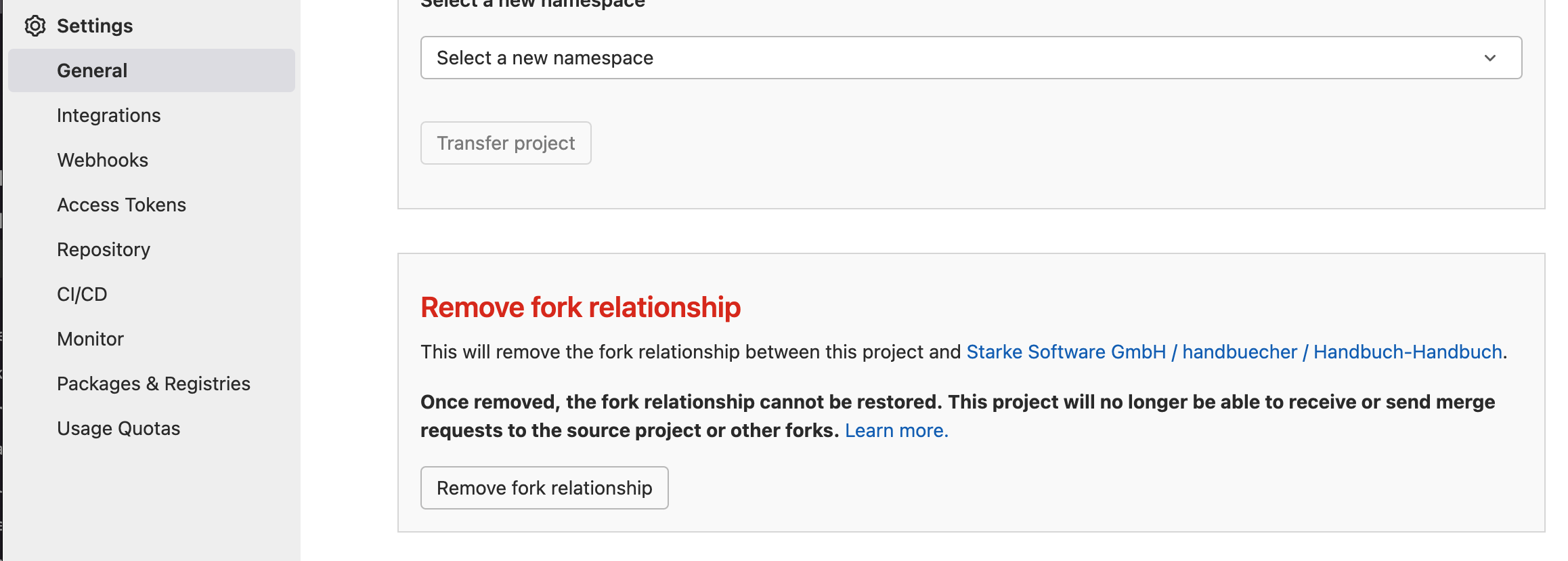Viewport: 1568px width, 561px height.
Task: Click the Learn more link about fork removal
Action: [x=896, y=430]
